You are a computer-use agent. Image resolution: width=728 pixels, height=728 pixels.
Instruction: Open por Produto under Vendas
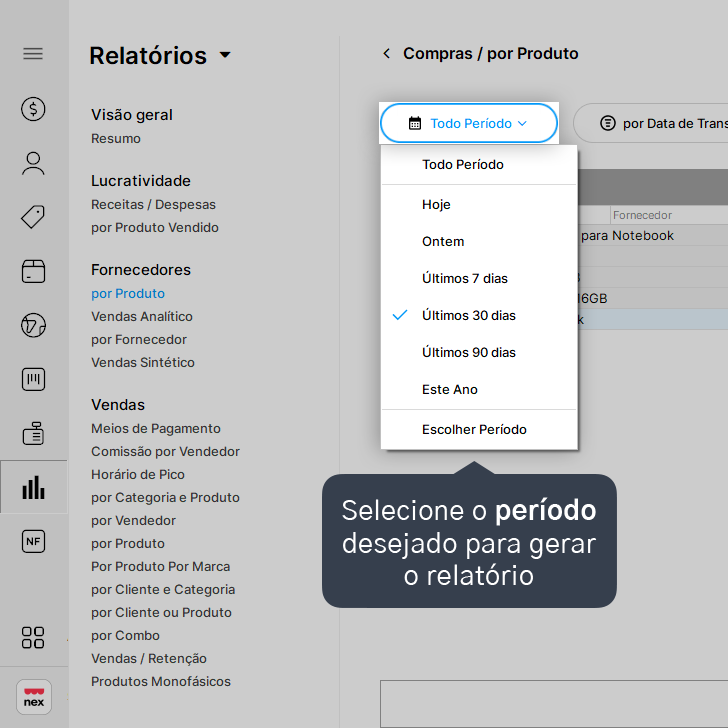128,544
